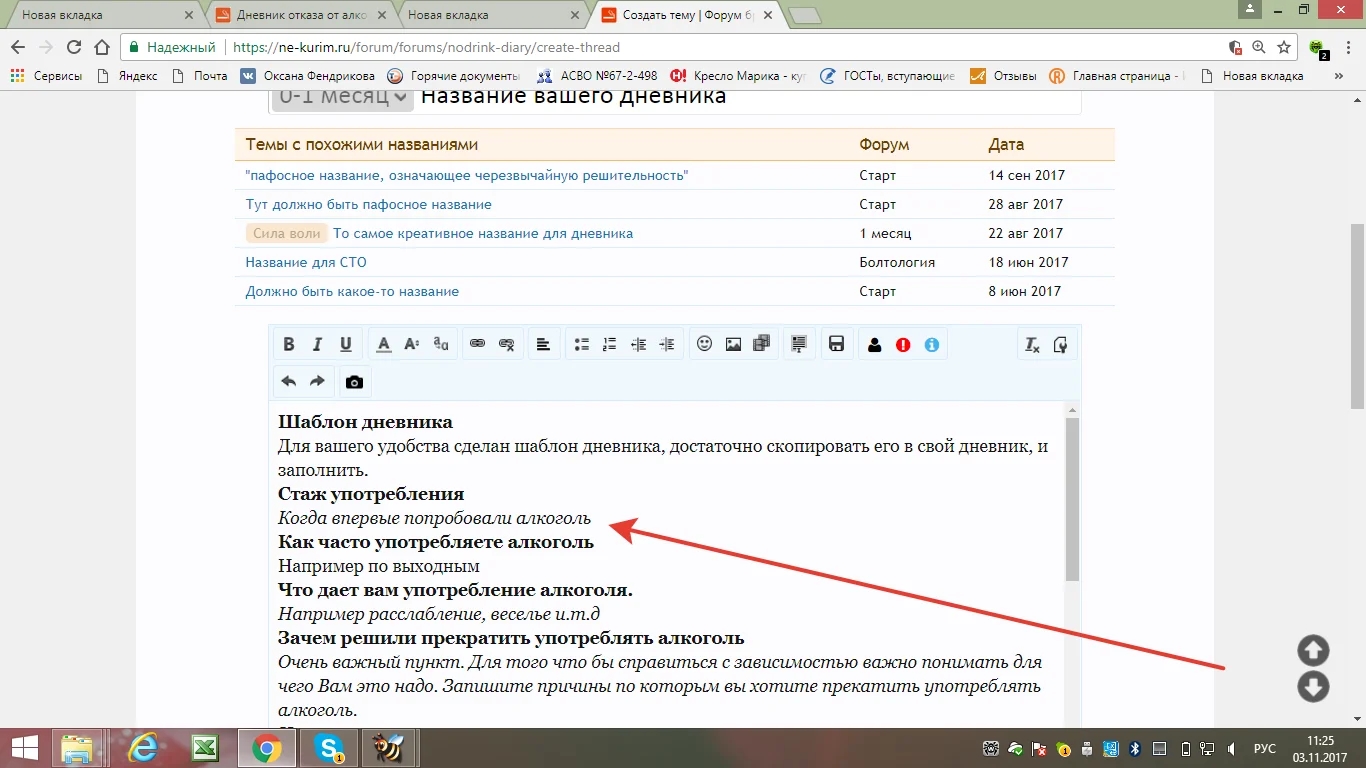1366x768 pixels.
Task: Open the emoji smiley picker
Action: (704, 344)
